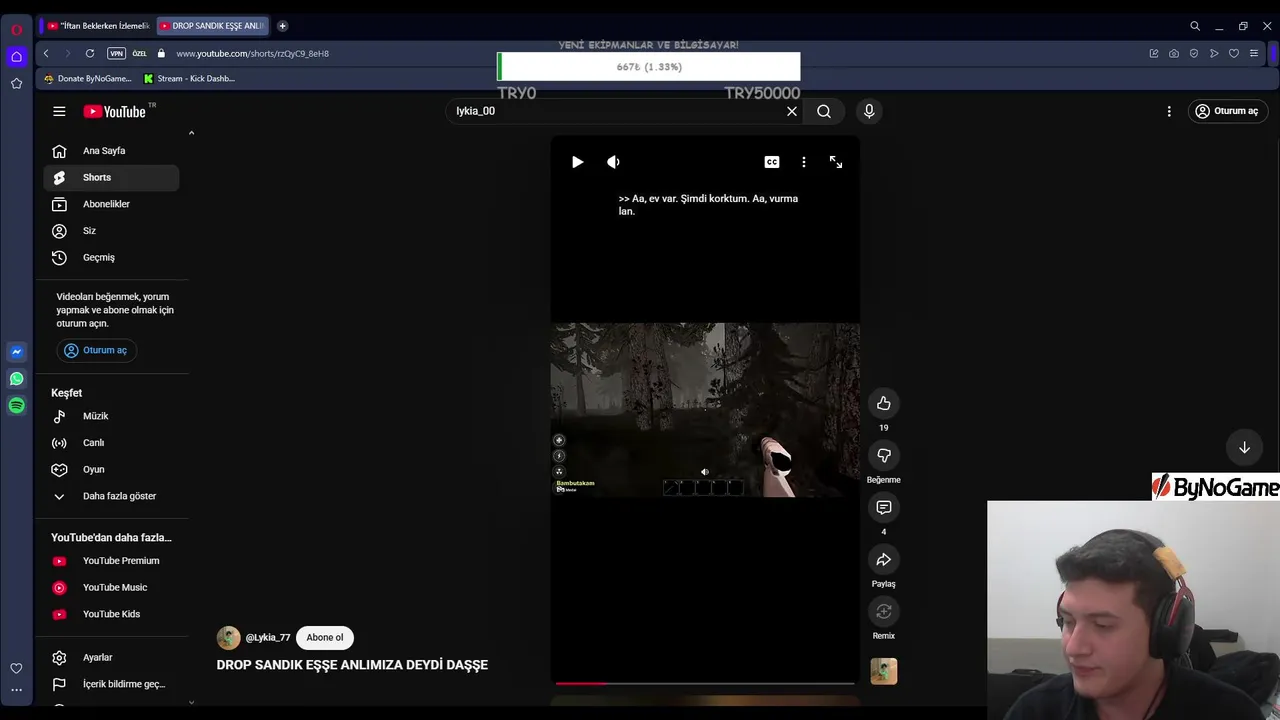Open the sound thumbnail below Remix
1280x720 pixels.
tap(883, 671)
